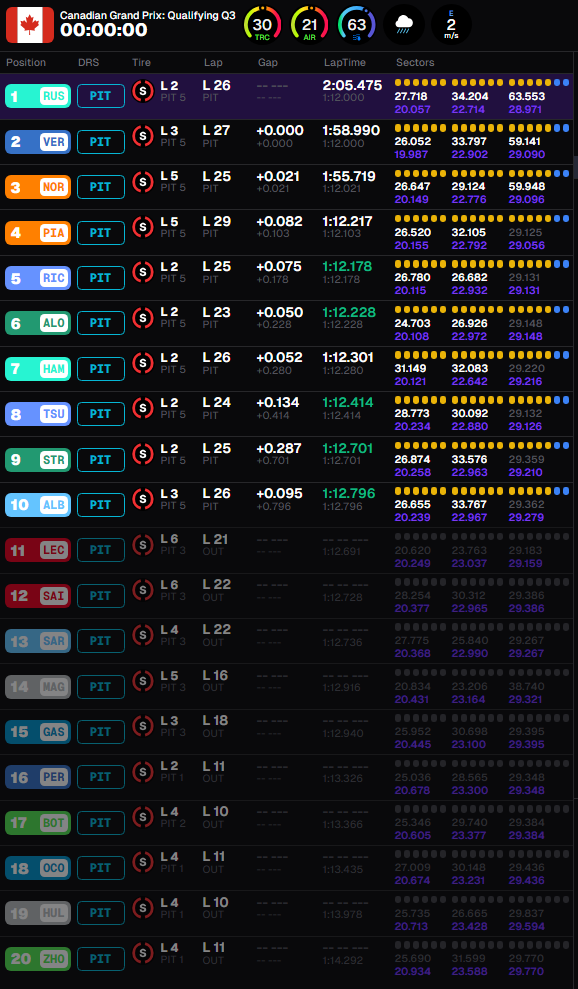
Task: Click the soft tire icon in RUS row
Action: (x=143, y=90)
